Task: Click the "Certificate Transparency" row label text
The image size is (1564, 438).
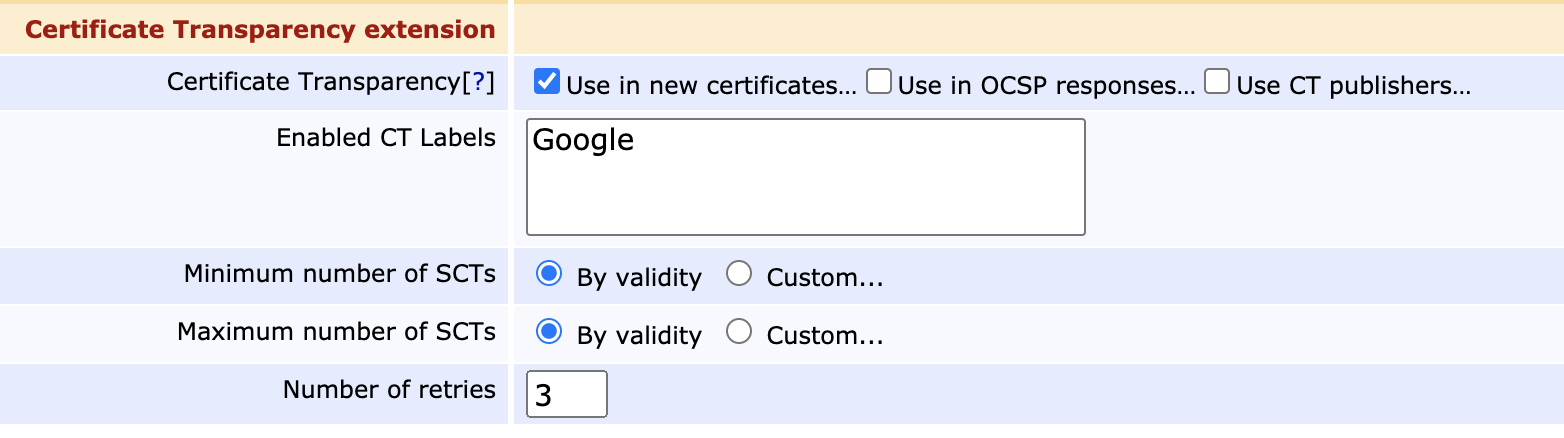Action: (x=313, y=82)
